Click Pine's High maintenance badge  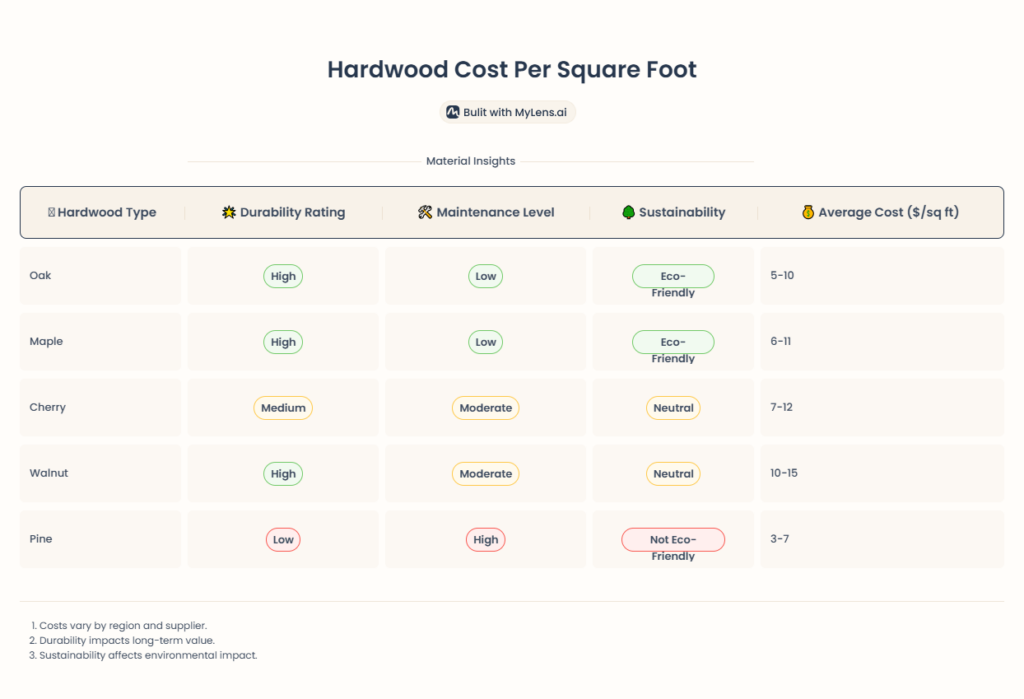tap(485, 540)
